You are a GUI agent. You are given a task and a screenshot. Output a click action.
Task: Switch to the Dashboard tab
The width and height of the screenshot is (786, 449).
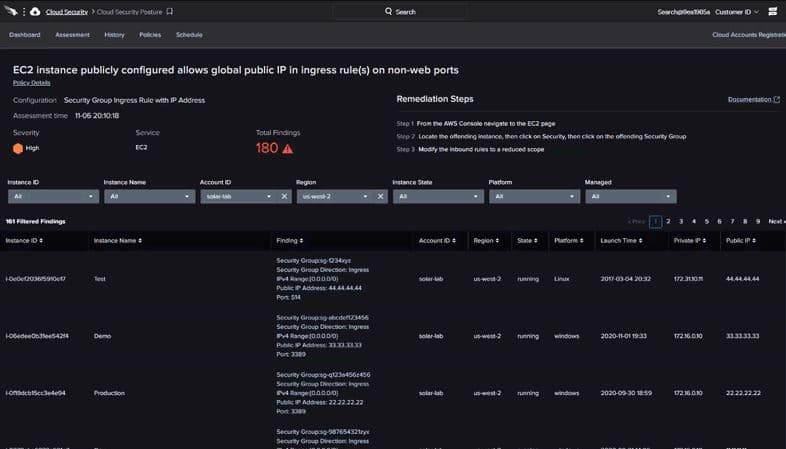[25, 35]
